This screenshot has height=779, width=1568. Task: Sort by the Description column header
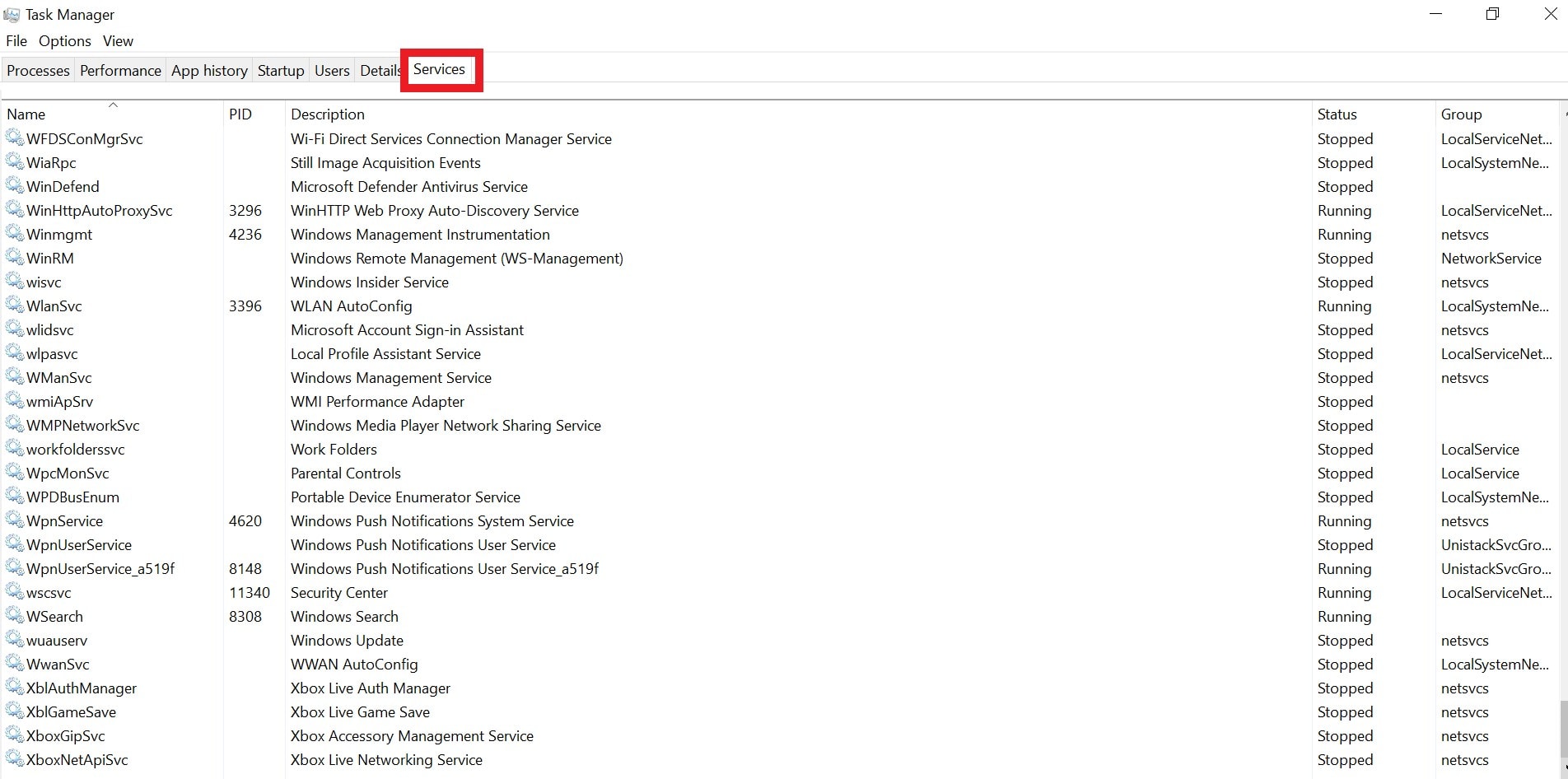coord(798,114)
